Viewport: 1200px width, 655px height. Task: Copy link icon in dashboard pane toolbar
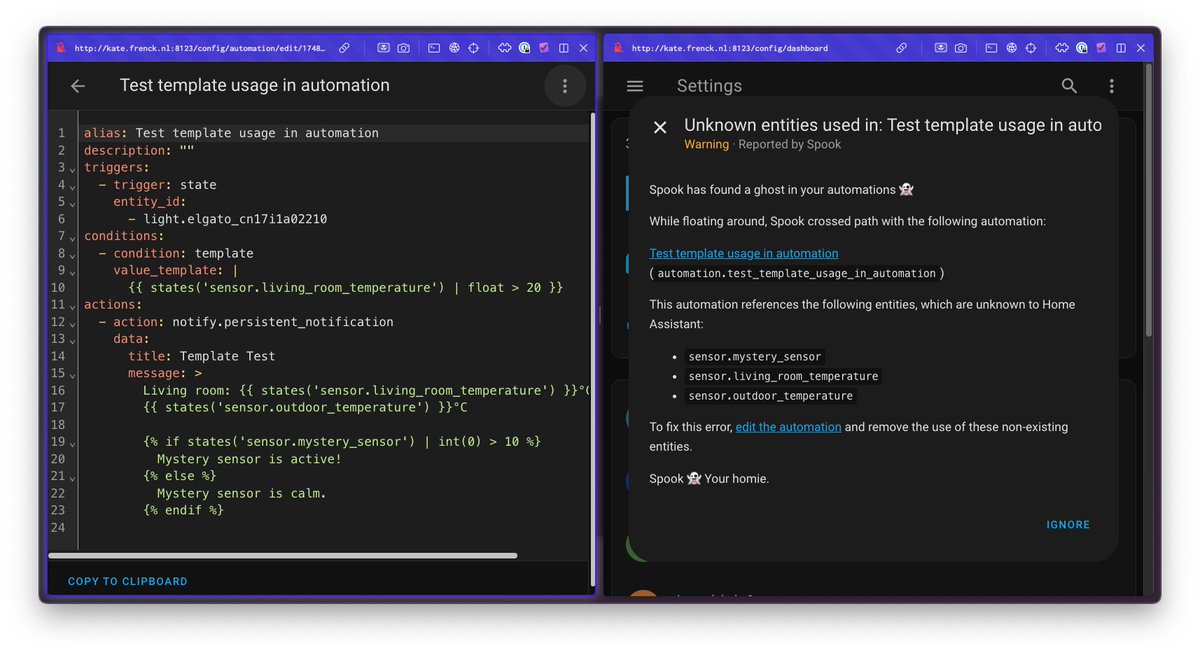[x=901, y=47]
